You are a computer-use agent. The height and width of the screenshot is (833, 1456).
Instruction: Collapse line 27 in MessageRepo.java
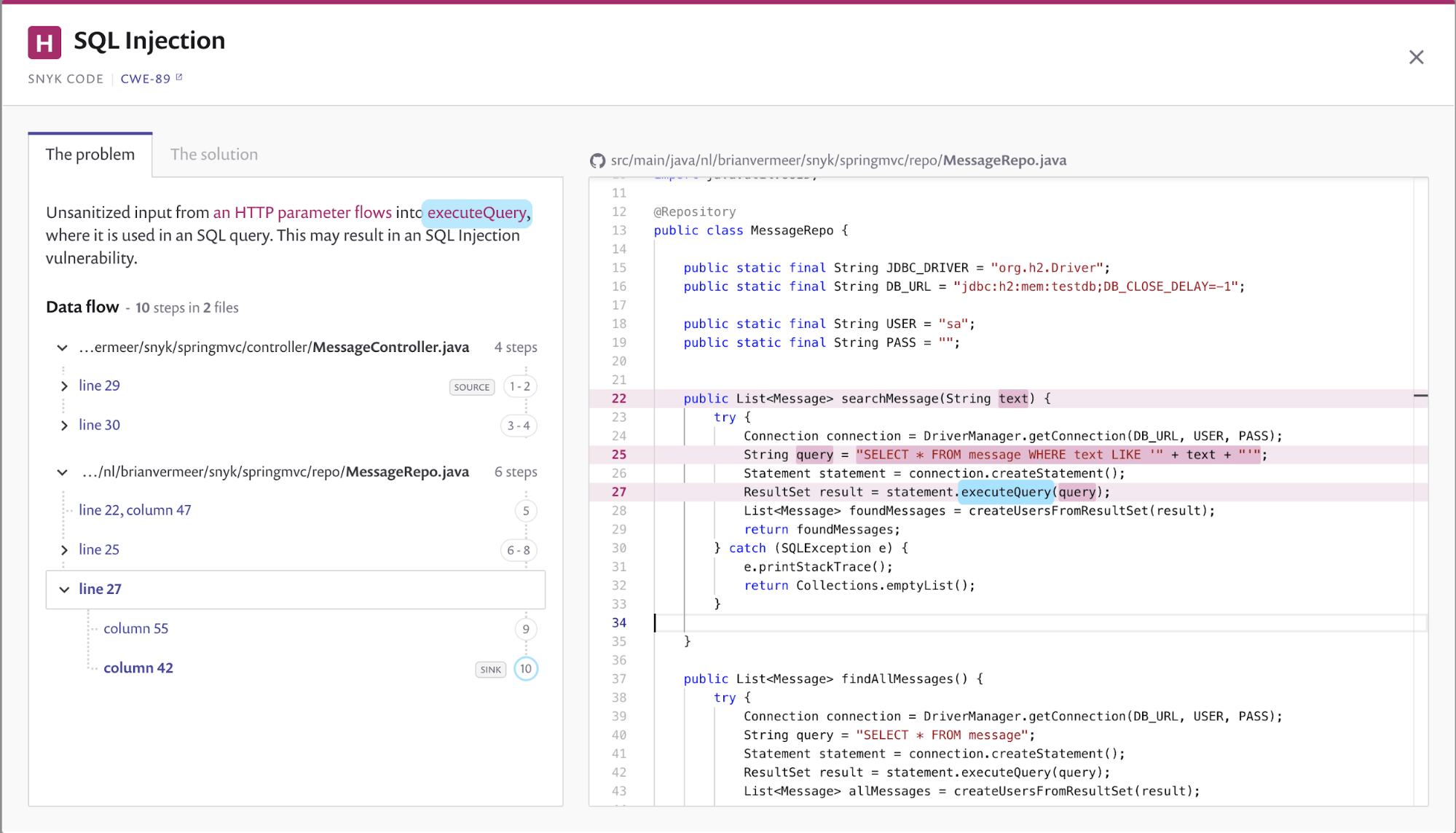click(63, 589)
